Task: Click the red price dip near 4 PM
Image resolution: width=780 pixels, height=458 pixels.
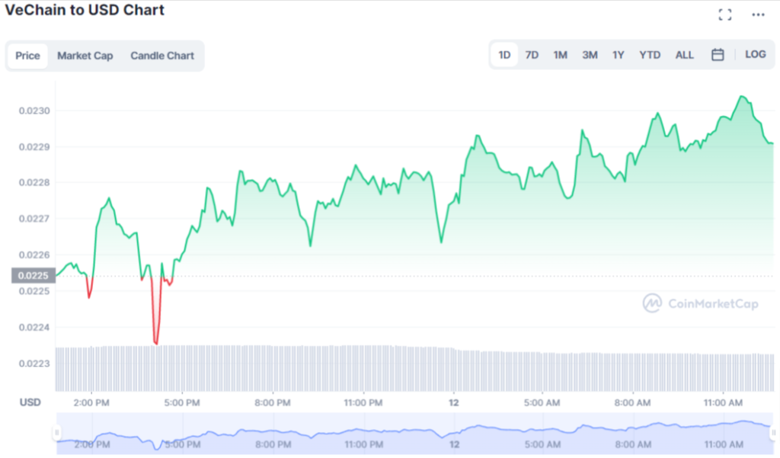Action: click(156, 338)
